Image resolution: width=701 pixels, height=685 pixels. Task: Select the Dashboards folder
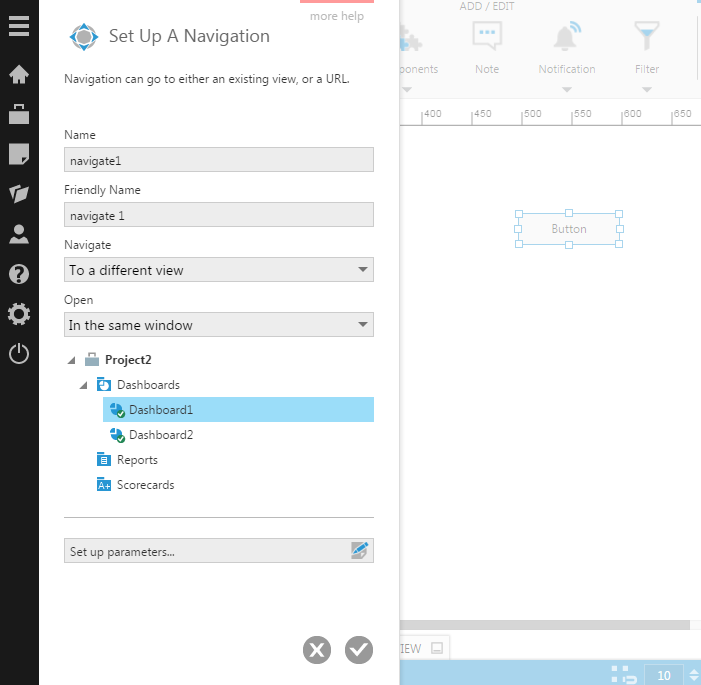148,385
